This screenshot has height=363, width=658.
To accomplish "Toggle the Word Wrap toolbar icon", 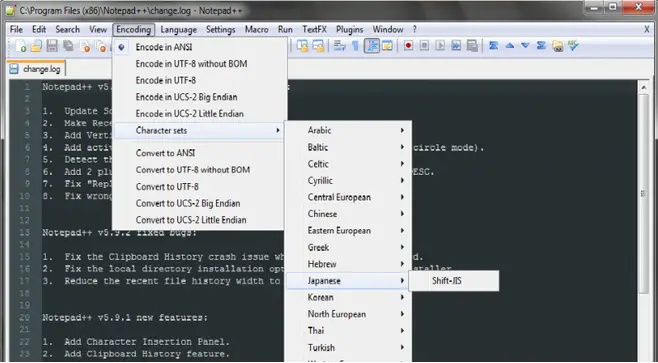I will click(339, 46).
